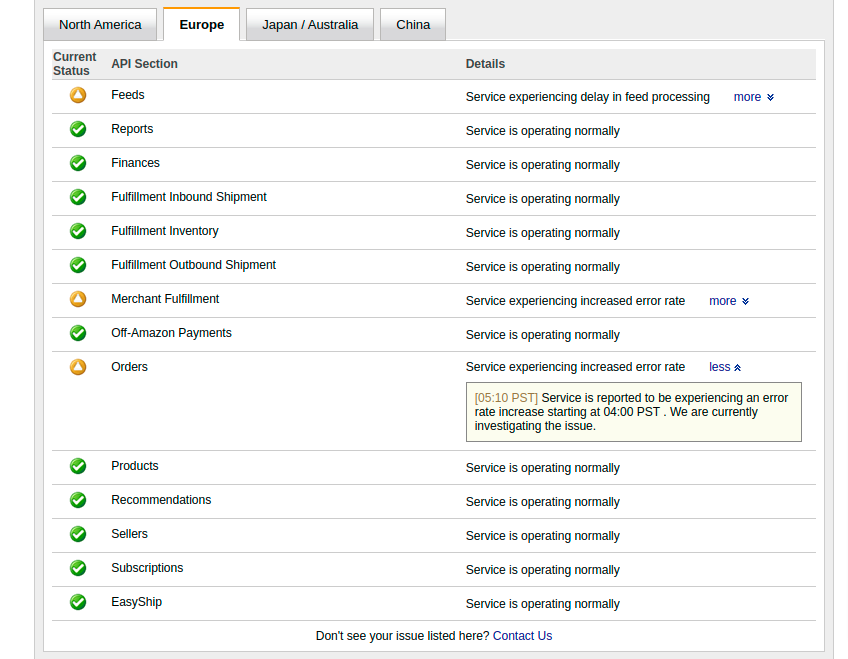Expand more details for Feeds

point(753,97)
